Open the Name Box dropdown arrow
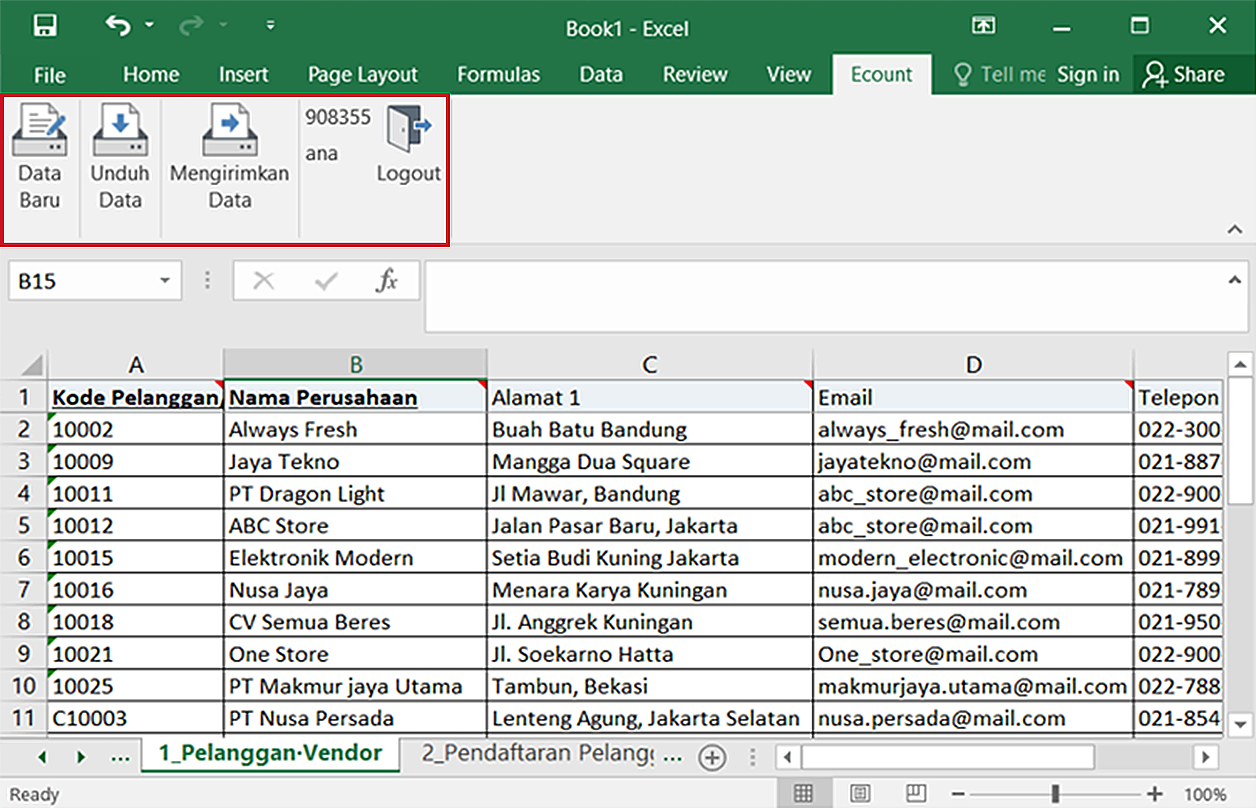 165,281
